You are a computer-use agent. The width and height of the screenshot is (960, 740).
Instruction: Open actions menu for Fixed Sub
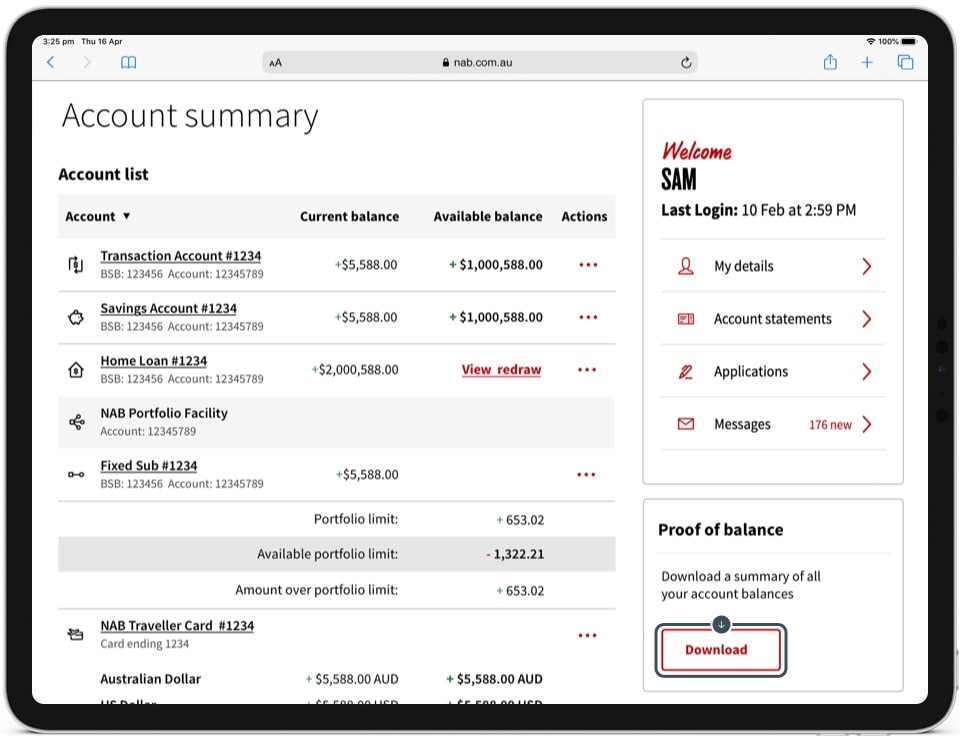586,474
